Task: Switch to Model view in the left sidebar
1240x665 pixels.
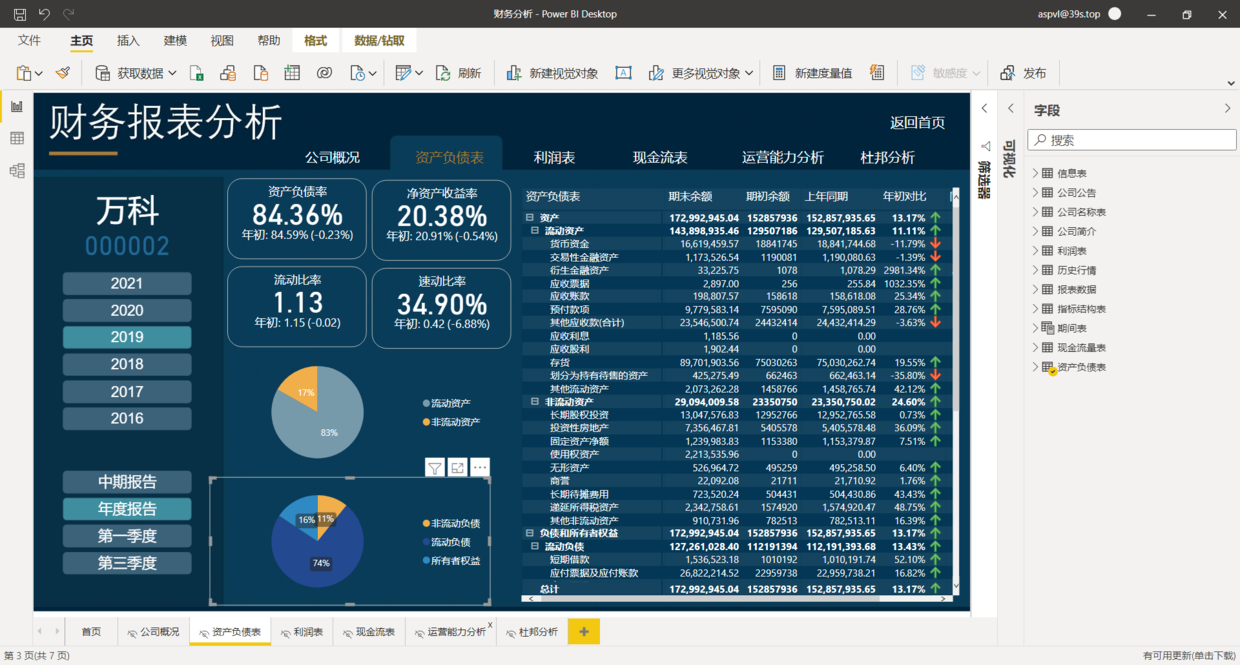Action: (x=17, y=170)
